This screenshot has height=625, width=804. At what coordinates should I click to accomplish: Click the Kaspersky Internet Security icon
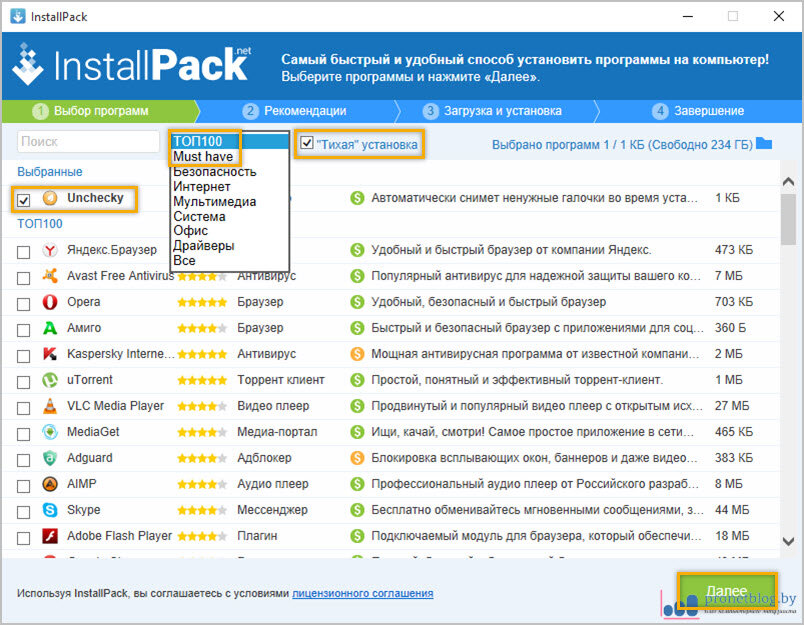pos(50,354)
